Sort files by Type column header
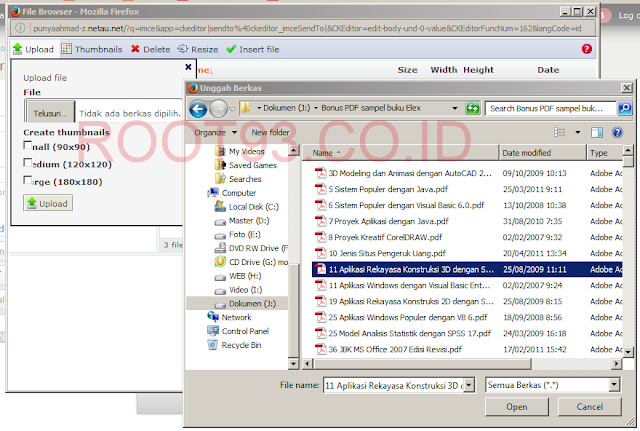 tap(605, 153)
